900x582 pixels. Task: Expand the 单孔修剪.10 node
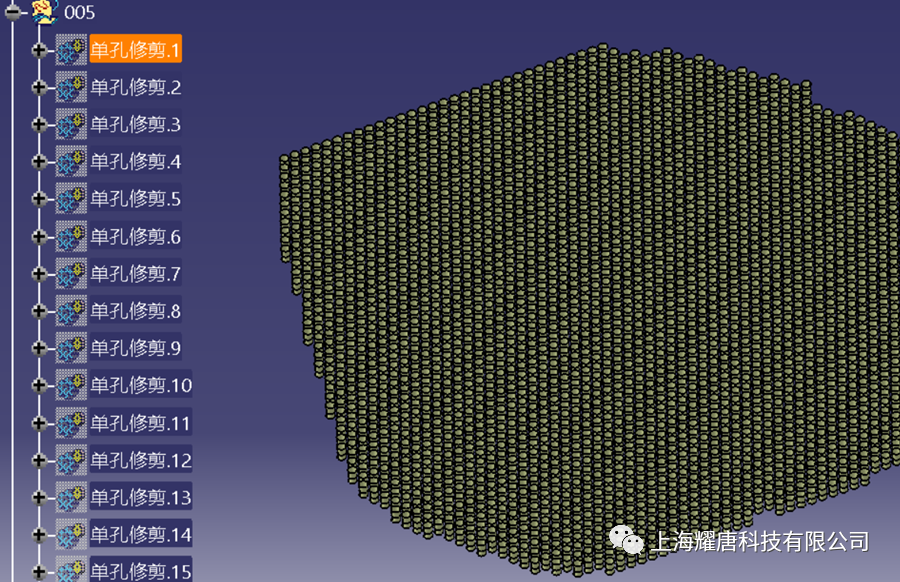tap(39, 385)
